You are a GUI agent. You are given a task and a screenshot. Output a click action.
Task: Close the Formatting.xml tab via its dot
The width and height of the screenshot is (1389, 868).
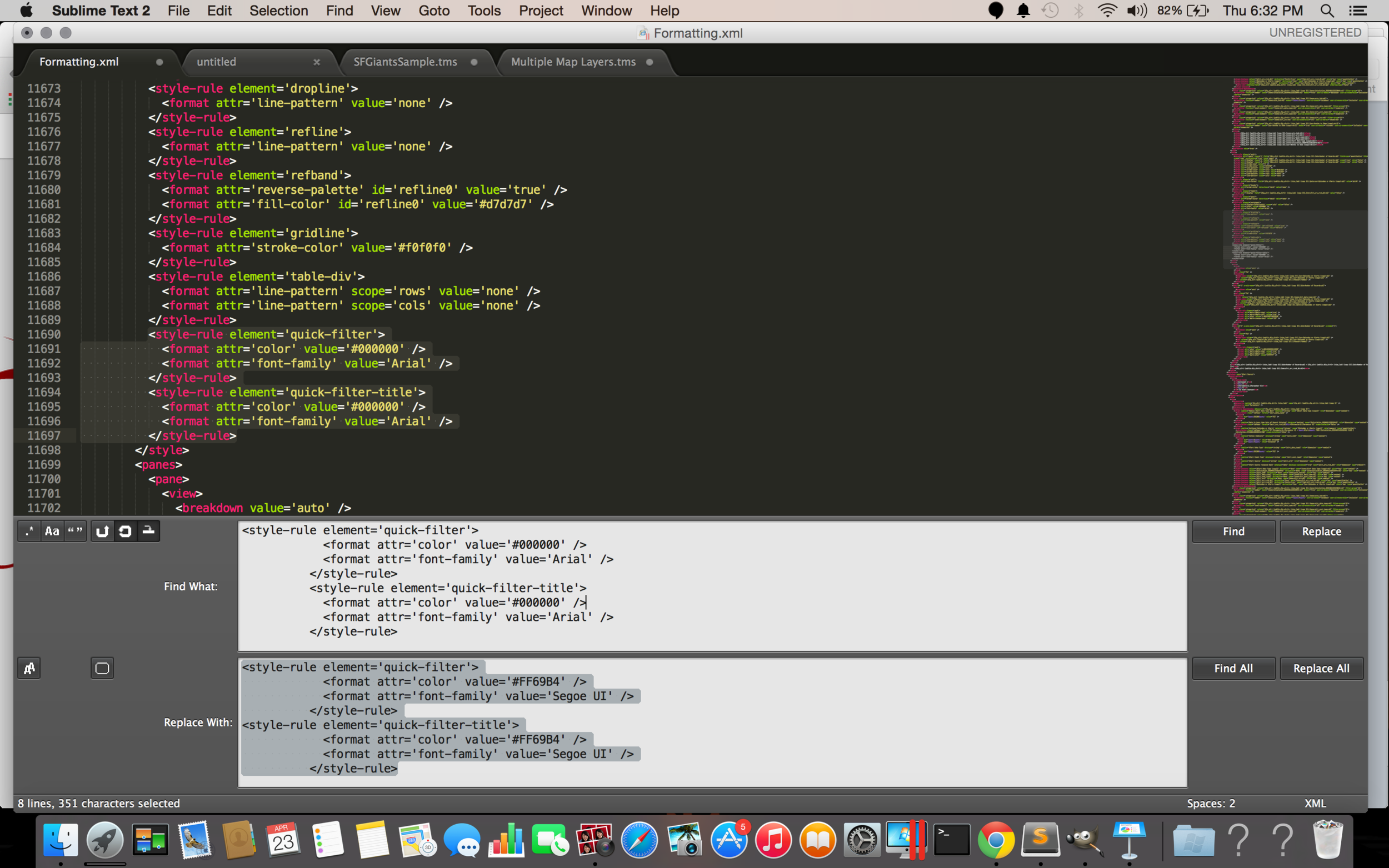[x=159, y=62]
